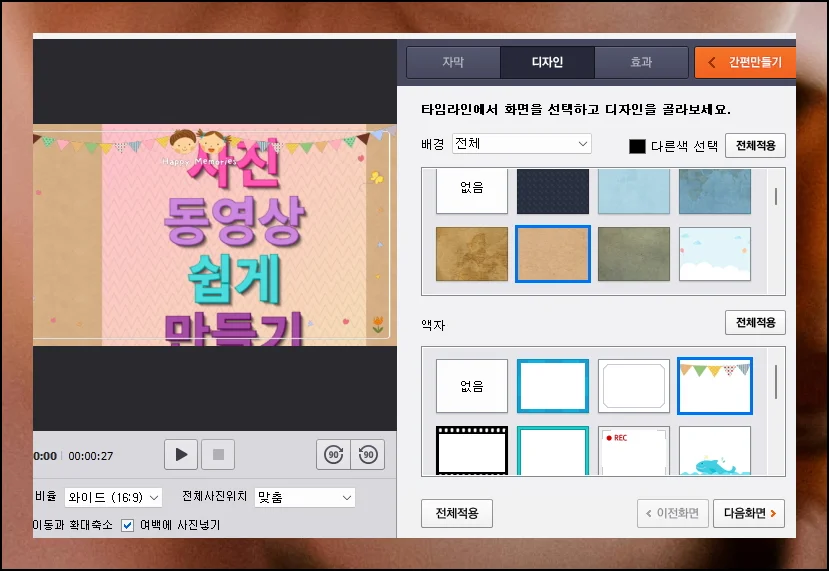Viewport: 829px width, 571px height.
Task: Select the 디자인 tab
Action: tap(547, 62)
